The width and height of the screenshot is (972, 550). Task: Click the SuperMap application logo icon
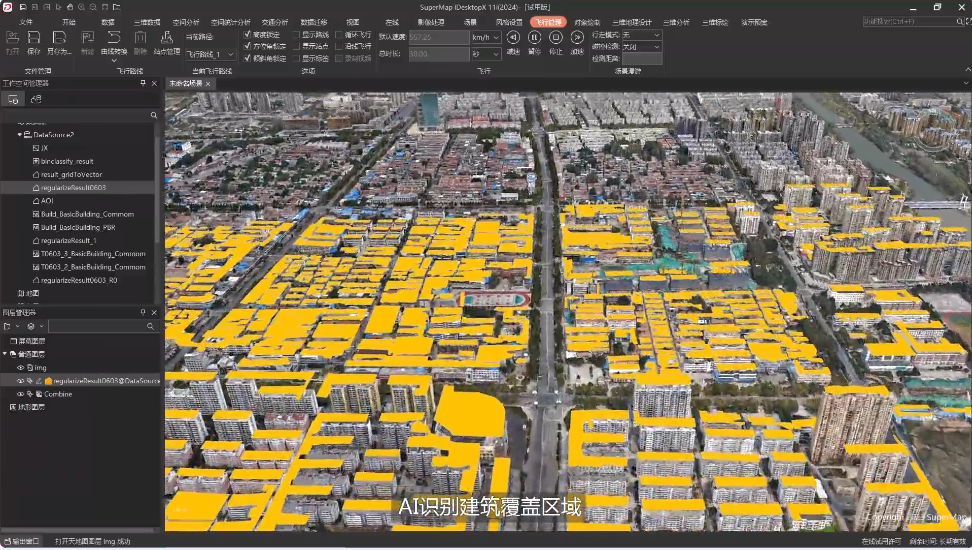7,7
